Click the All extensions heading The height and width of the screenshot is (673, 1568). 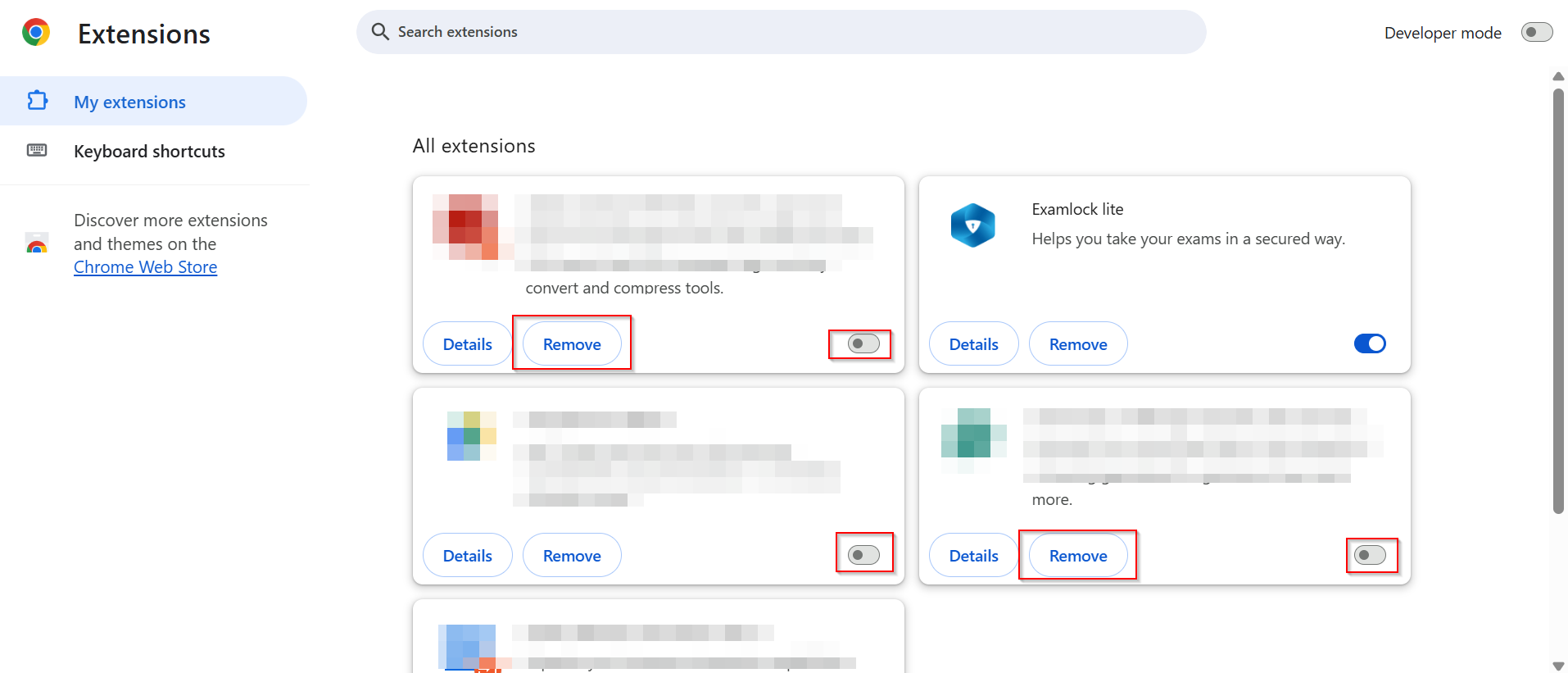tap(474, 146)
